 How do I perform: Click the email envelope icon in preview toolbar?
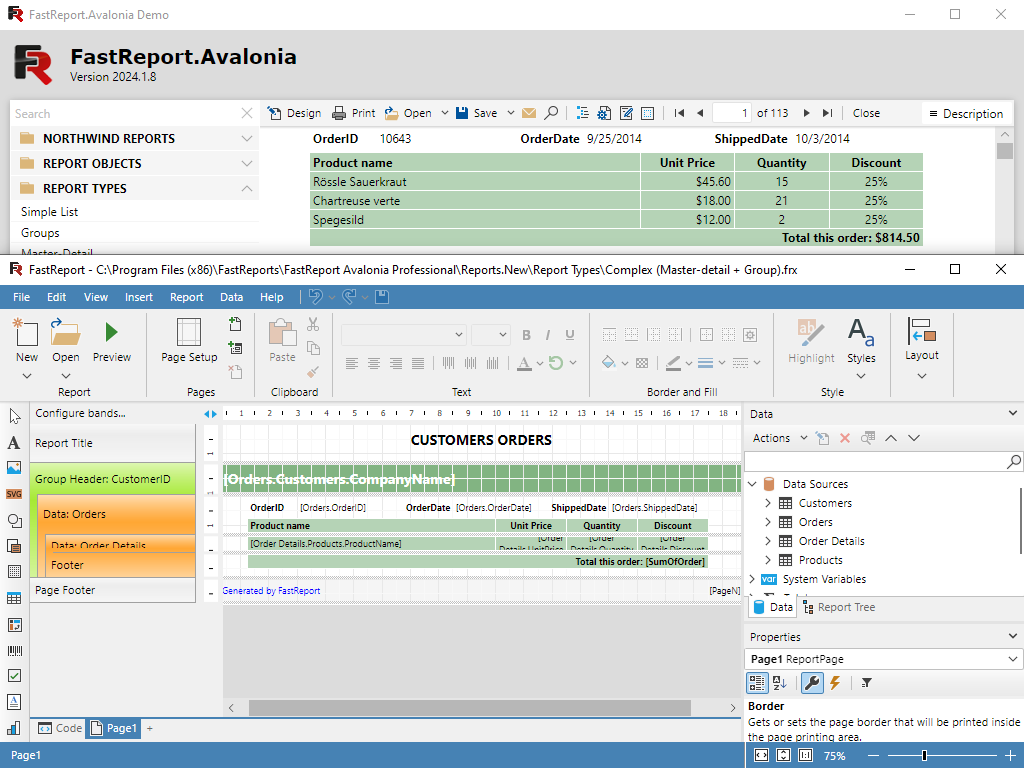[529, 113]
